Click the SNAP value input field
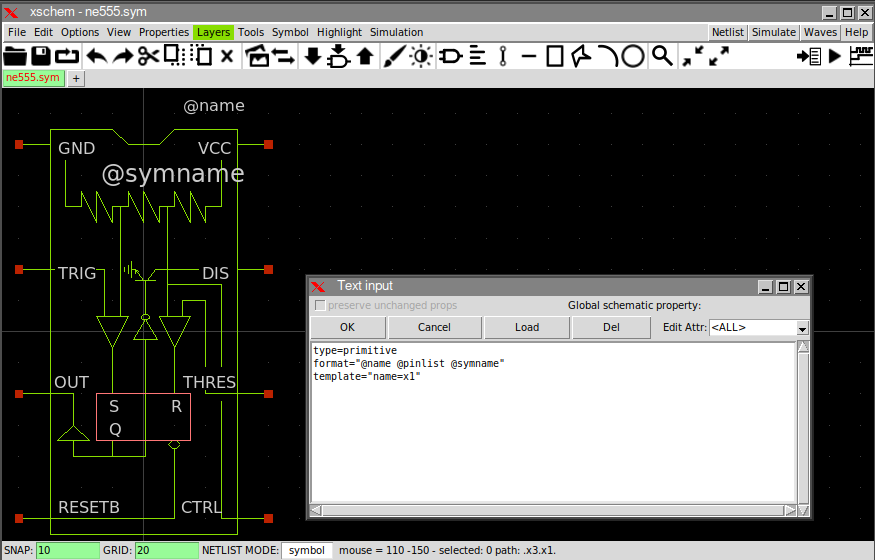 point(67,550)
